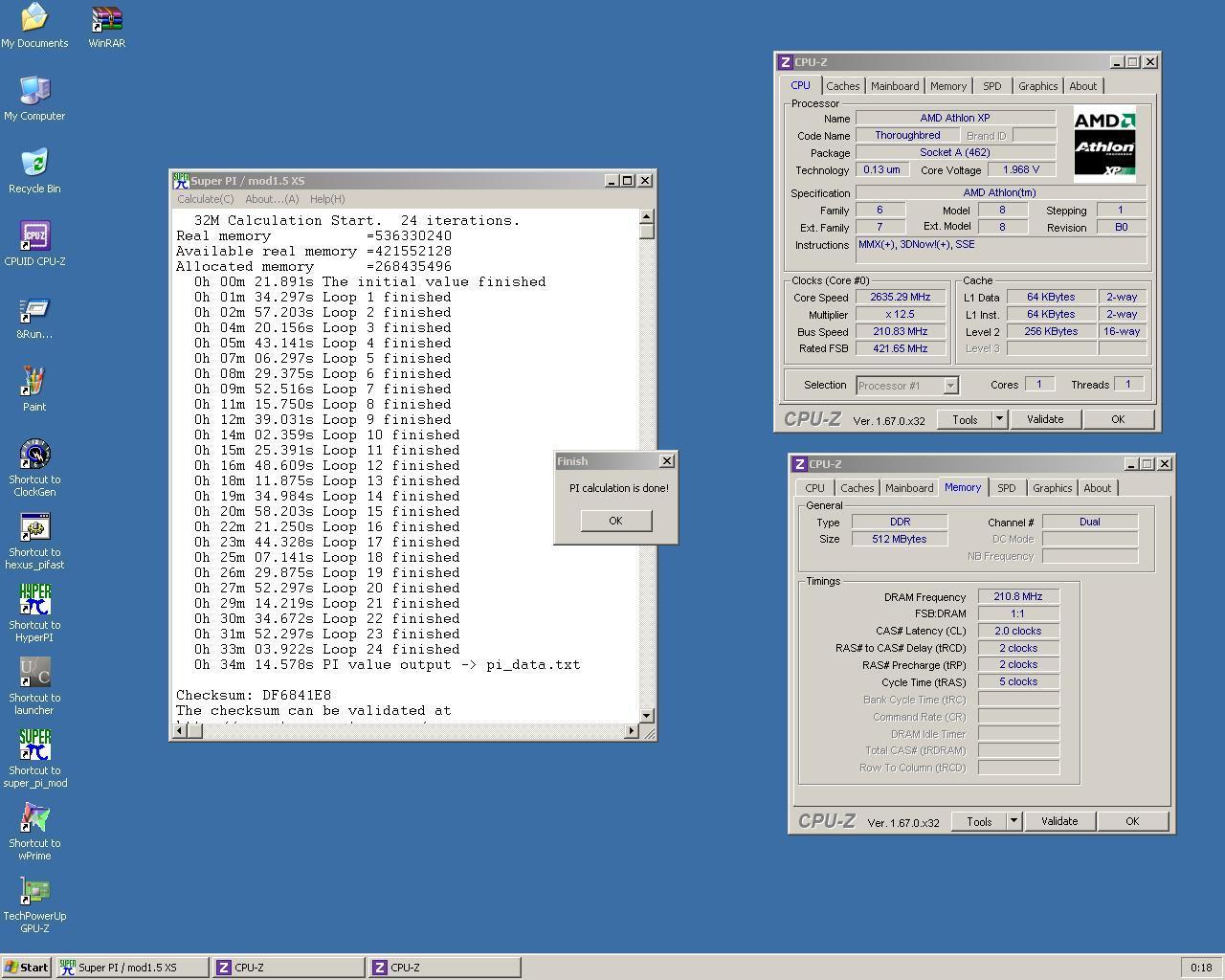Viewport: 1225px width, 980px height.
Task: Open the Start menu
Action: pos(27,968)
